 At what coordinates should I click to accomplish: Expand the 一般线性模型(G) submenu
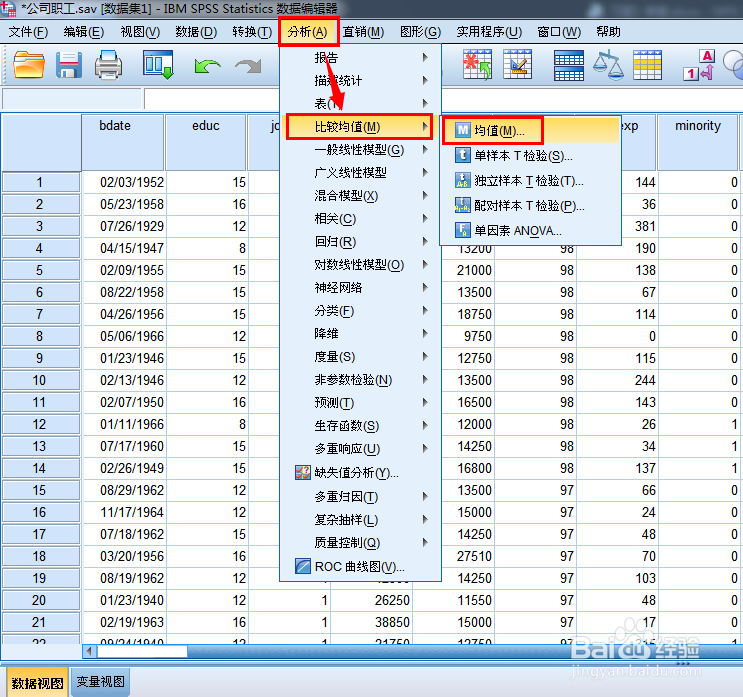pos(361,150)
